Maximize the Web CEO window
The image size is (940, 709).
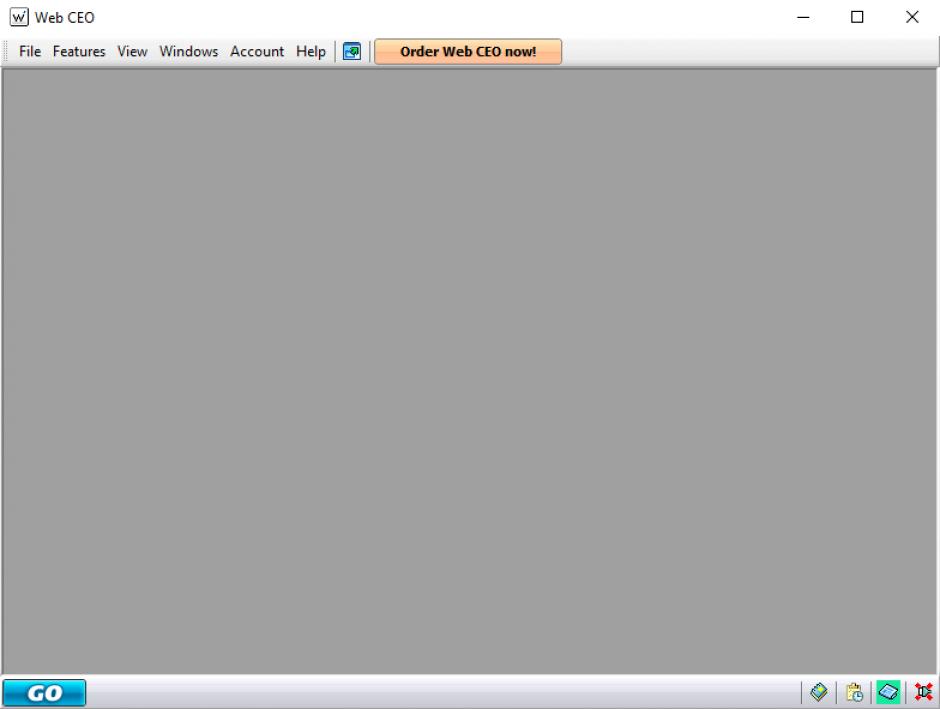tap(857, 17)
